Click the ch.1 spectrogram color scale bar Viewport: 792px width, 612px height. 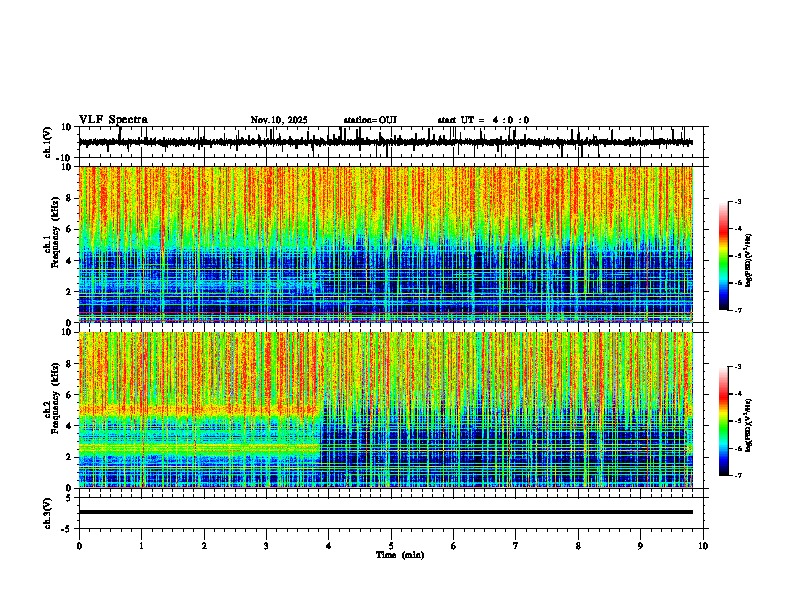click(724, 256)
